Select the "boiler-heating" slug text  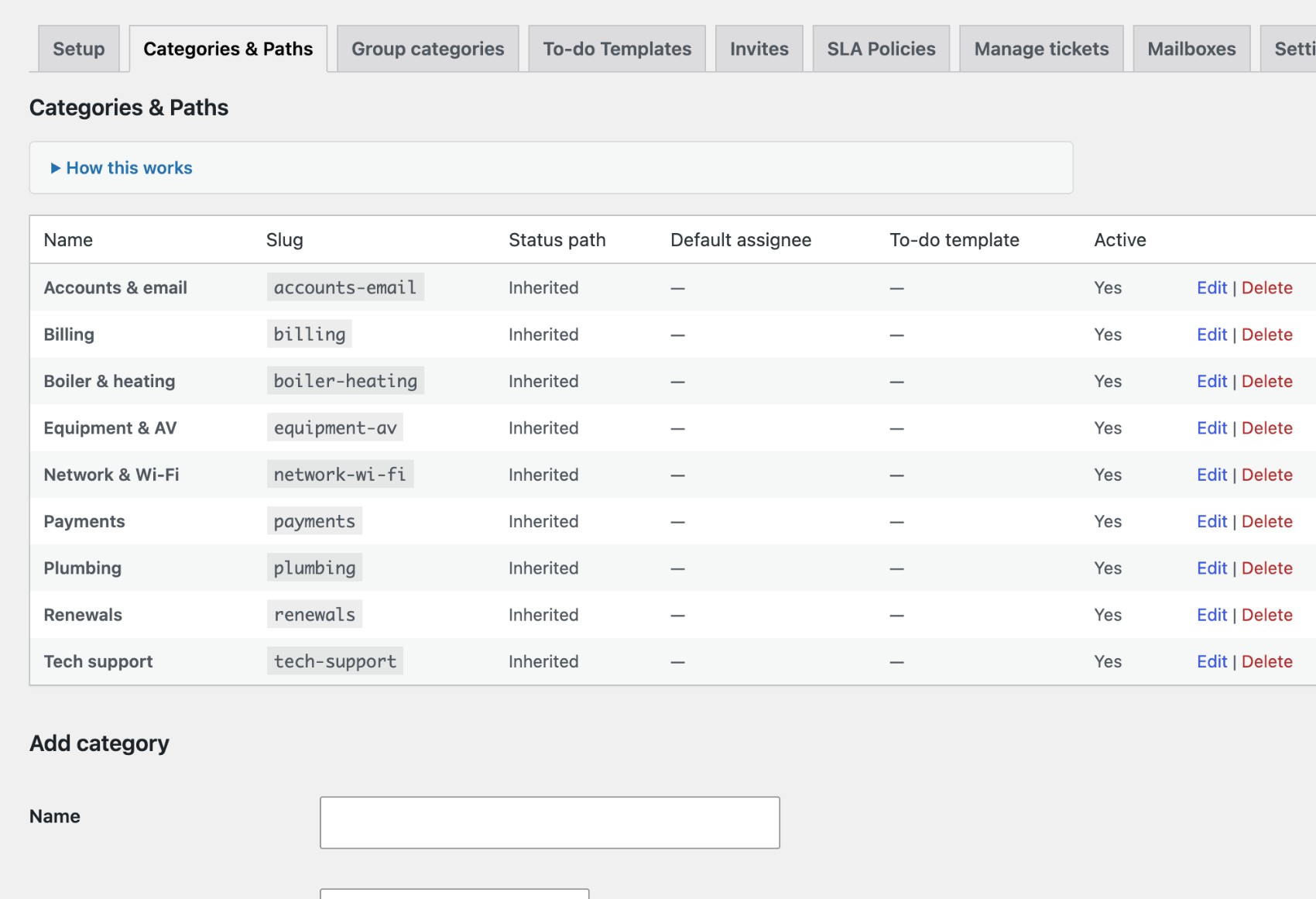345,381
